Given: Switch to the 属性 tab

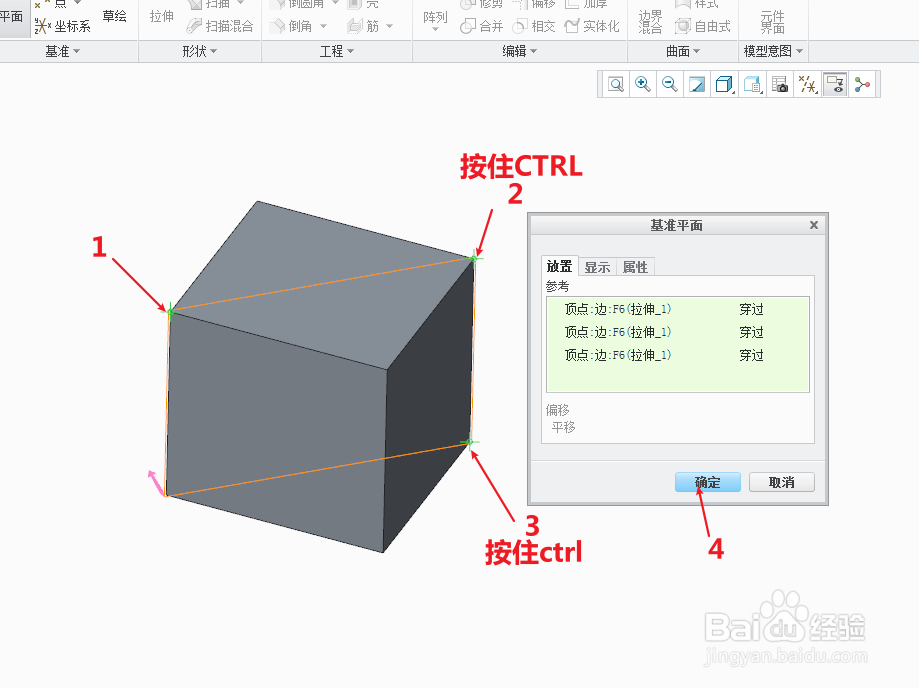Looking at the screenshot, I should click(636, 266).
